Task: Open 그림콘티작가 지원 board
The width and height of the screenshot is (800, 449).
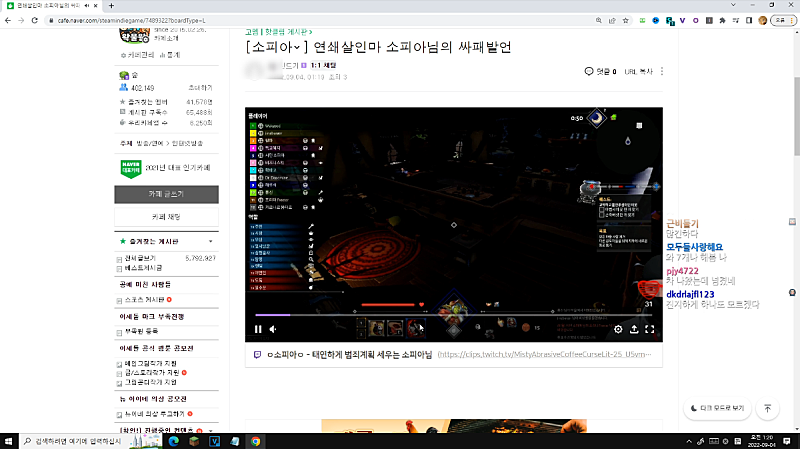Action: click(x=151, y=382)
